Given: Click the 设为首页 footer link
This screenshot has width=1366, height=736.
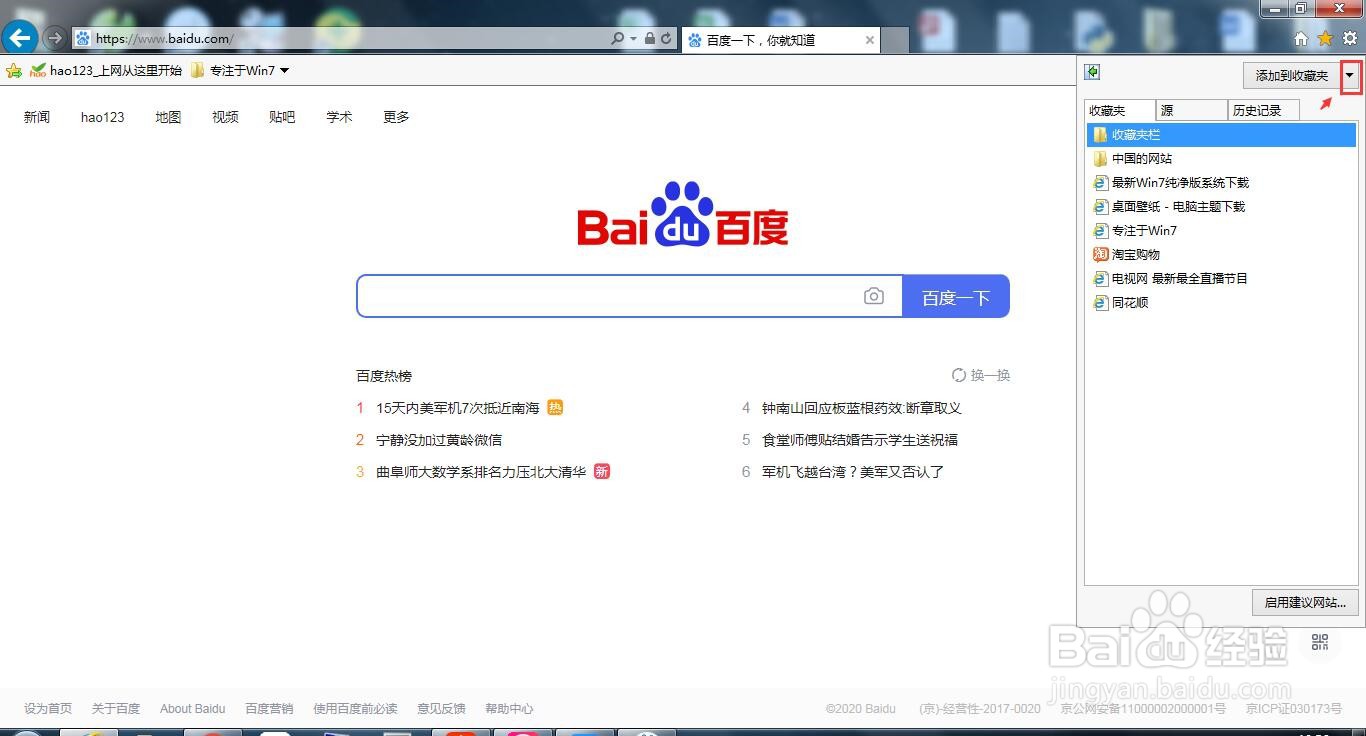Looking at the screenshot, I should point(48,708).
